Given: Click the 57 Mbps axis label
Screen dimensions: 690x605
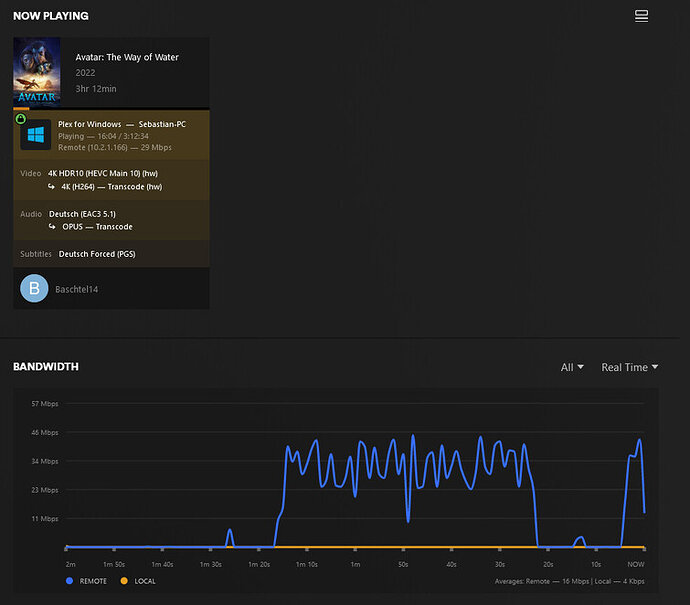Looking at the screenshot, I should [44, 403].
